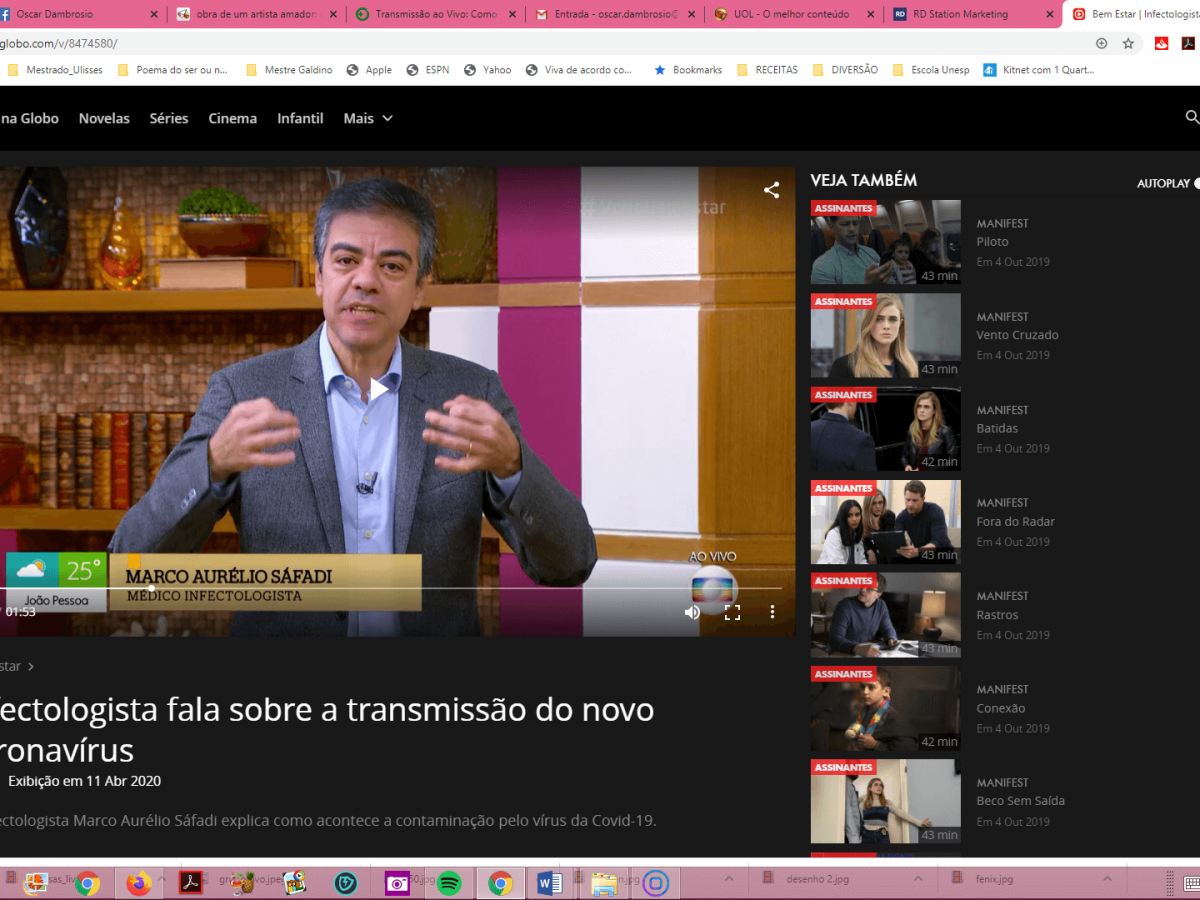Close the Gmail Entrada tab
This screenshot has height=900, width=1200.
[x=692, y=14]
